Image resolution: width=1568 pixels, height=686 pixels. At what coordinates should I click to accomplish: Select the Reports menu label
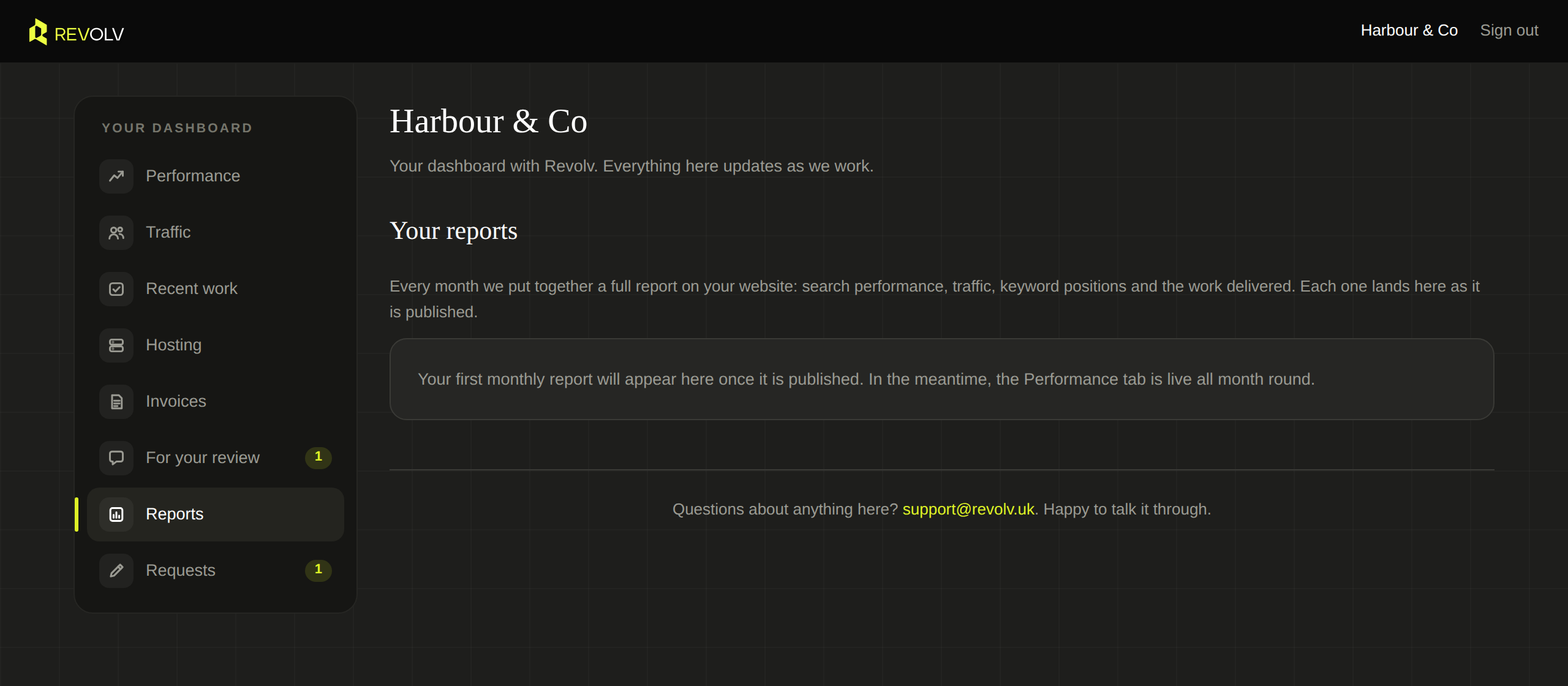point(175,514)
